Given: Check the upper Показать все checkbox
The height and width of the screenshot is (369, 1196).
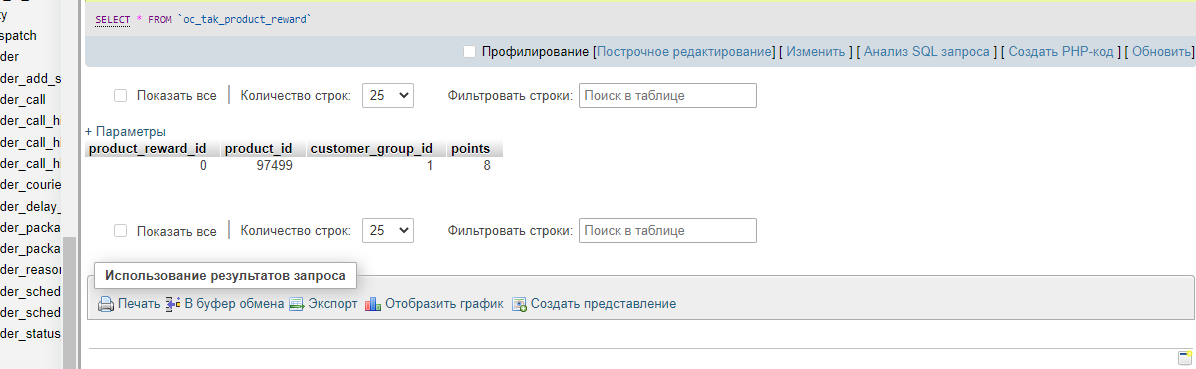Looking at the screenshot, I should click(121, 96).
